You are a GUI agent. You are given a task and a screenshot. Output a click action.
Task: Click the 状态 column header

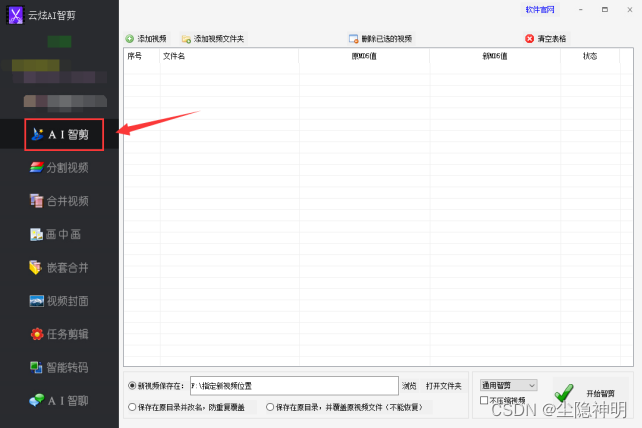(590, 56)
